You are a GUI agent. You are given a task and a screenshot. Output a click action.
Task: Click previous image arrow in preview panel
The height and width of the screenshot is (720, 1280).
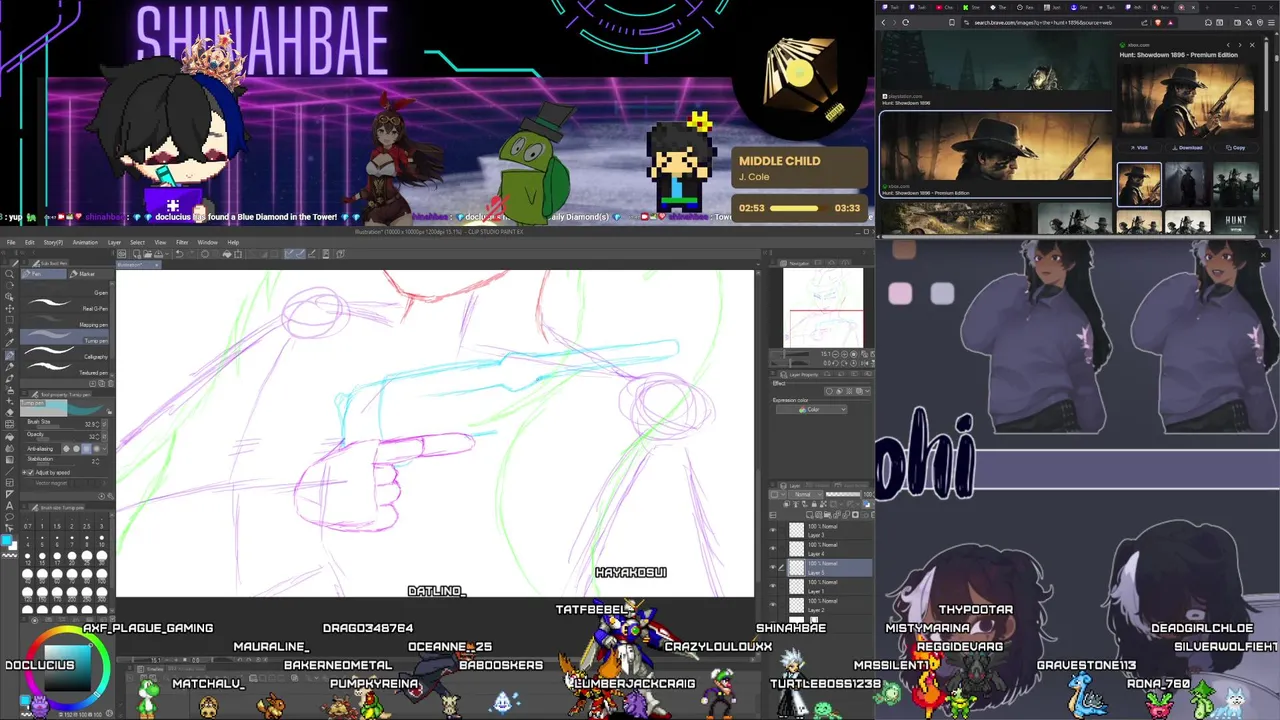pos(1228,45)
